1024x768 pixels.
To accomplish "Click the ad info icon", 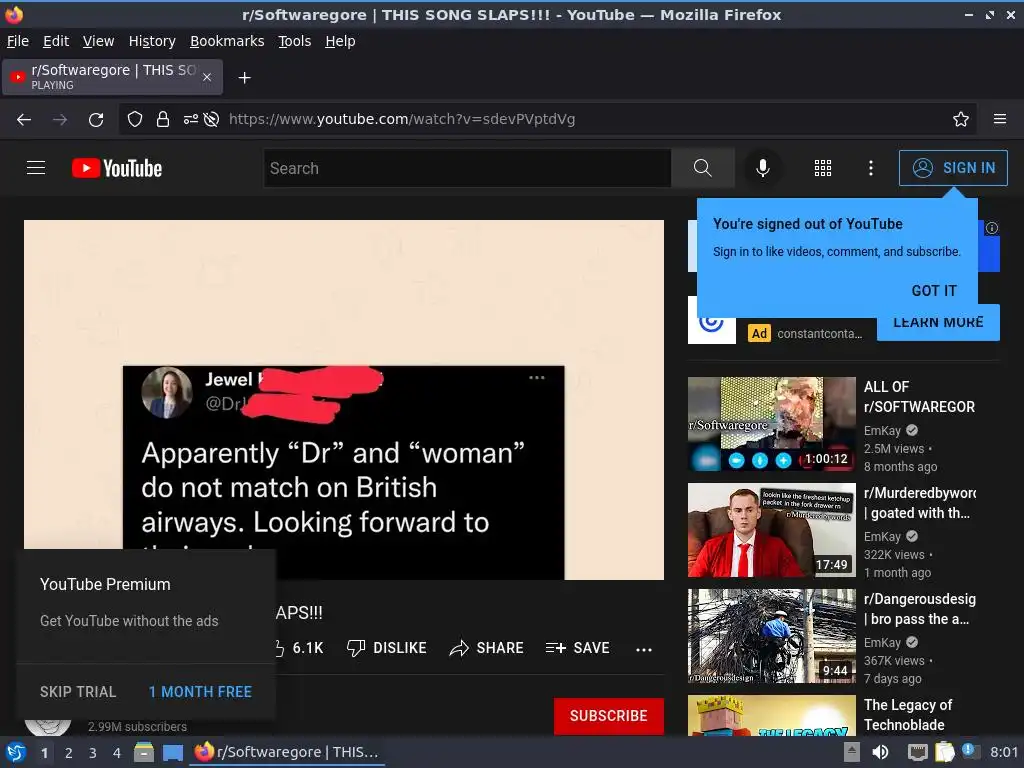I will tap(991, 228).
